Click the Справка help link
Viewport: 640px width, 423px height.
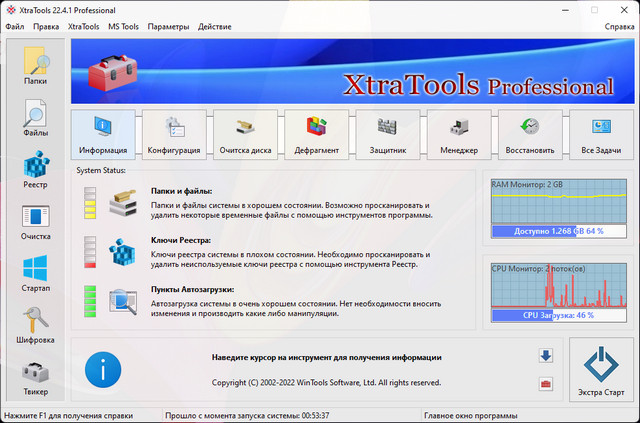[618, 26]
